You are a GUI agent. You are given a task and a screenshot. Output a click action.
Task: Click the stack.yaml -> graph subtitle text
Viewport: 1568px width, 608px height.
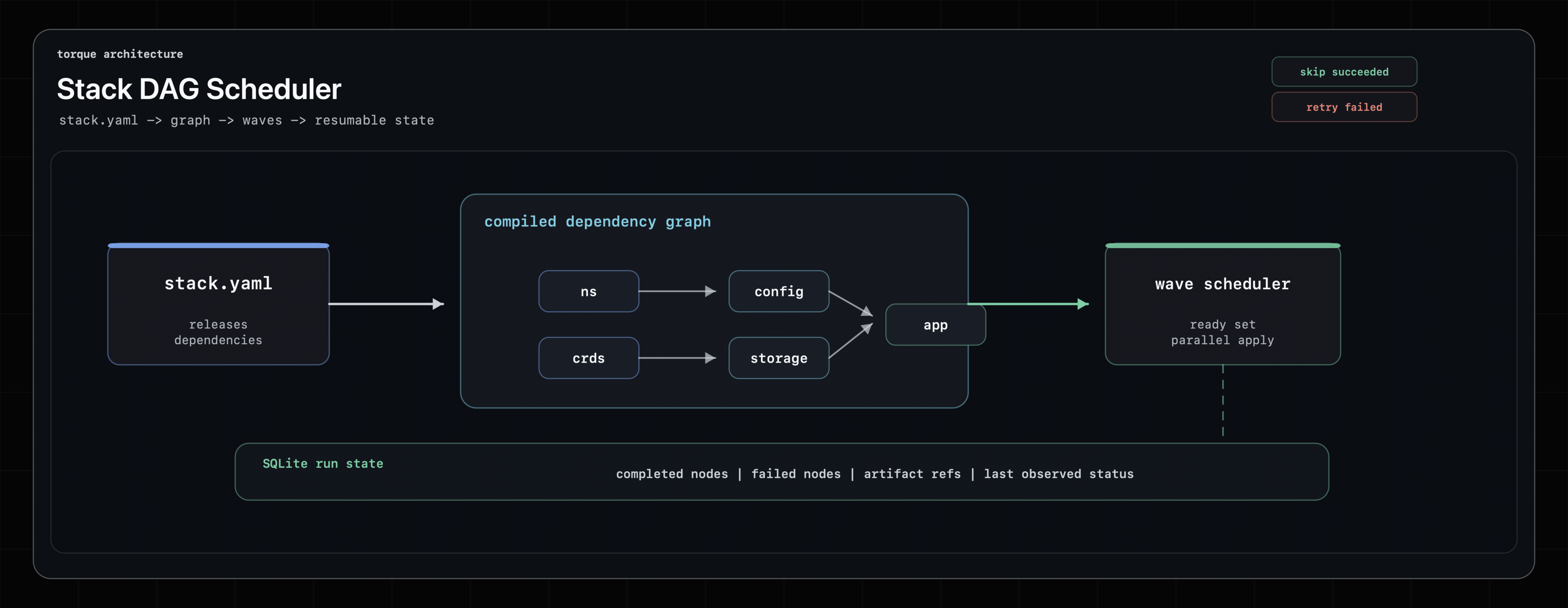click(246, 120)
